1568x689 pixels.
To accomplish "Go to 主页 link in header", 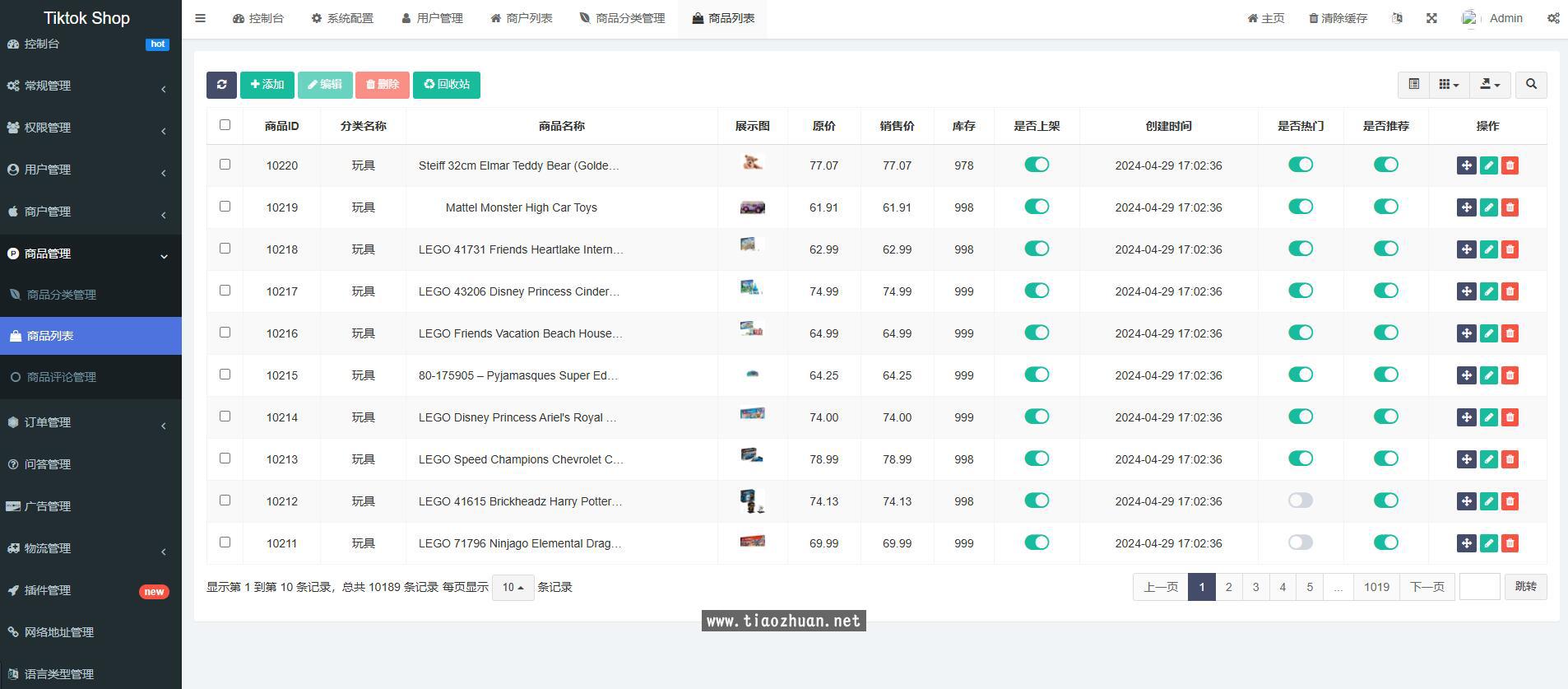I will pyautogui.click(x=1266, y=18).
